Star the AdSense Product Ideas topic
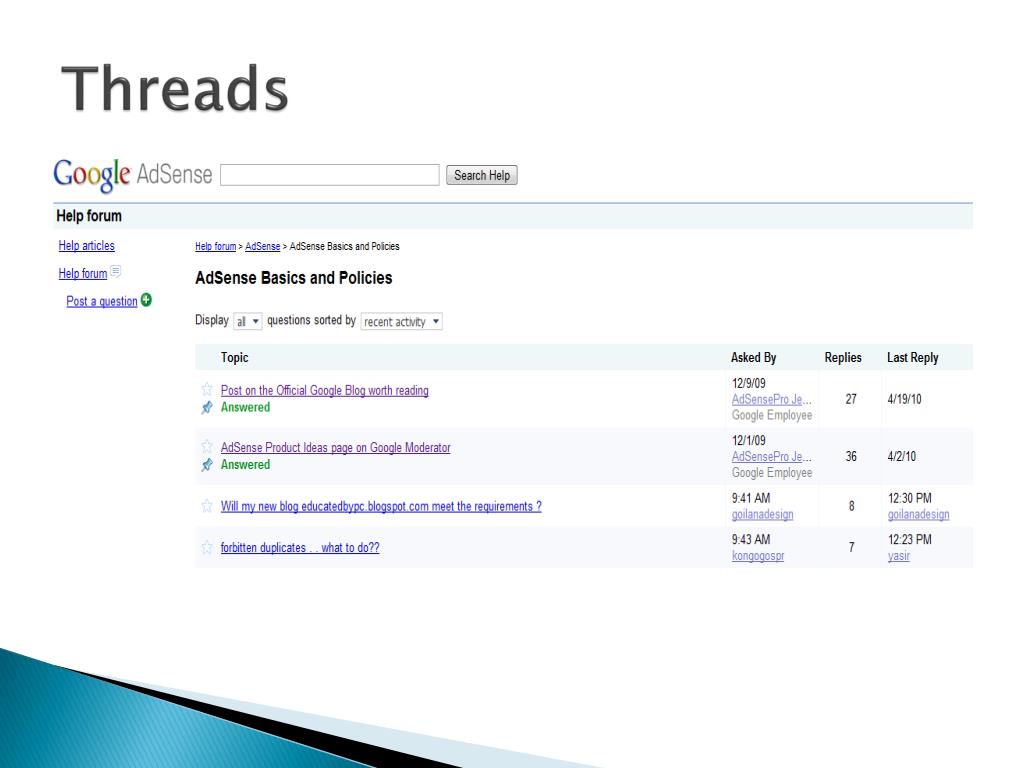 [x=207, y=447]
